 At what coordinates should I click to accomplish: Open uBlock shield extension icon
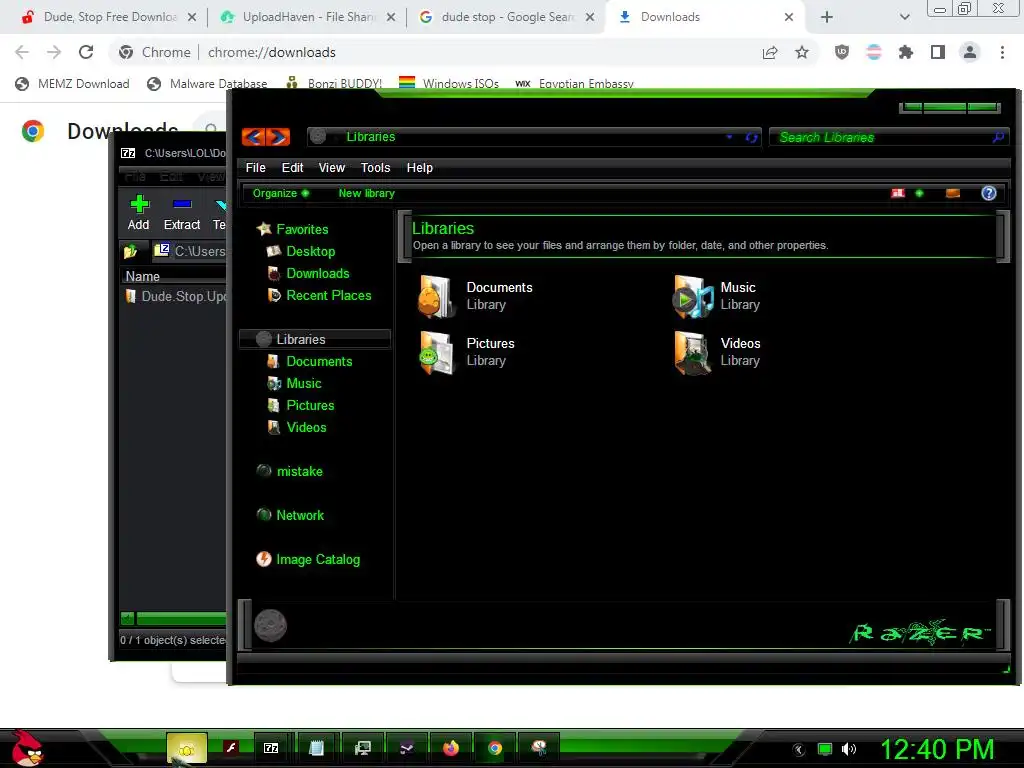point(842,52)
